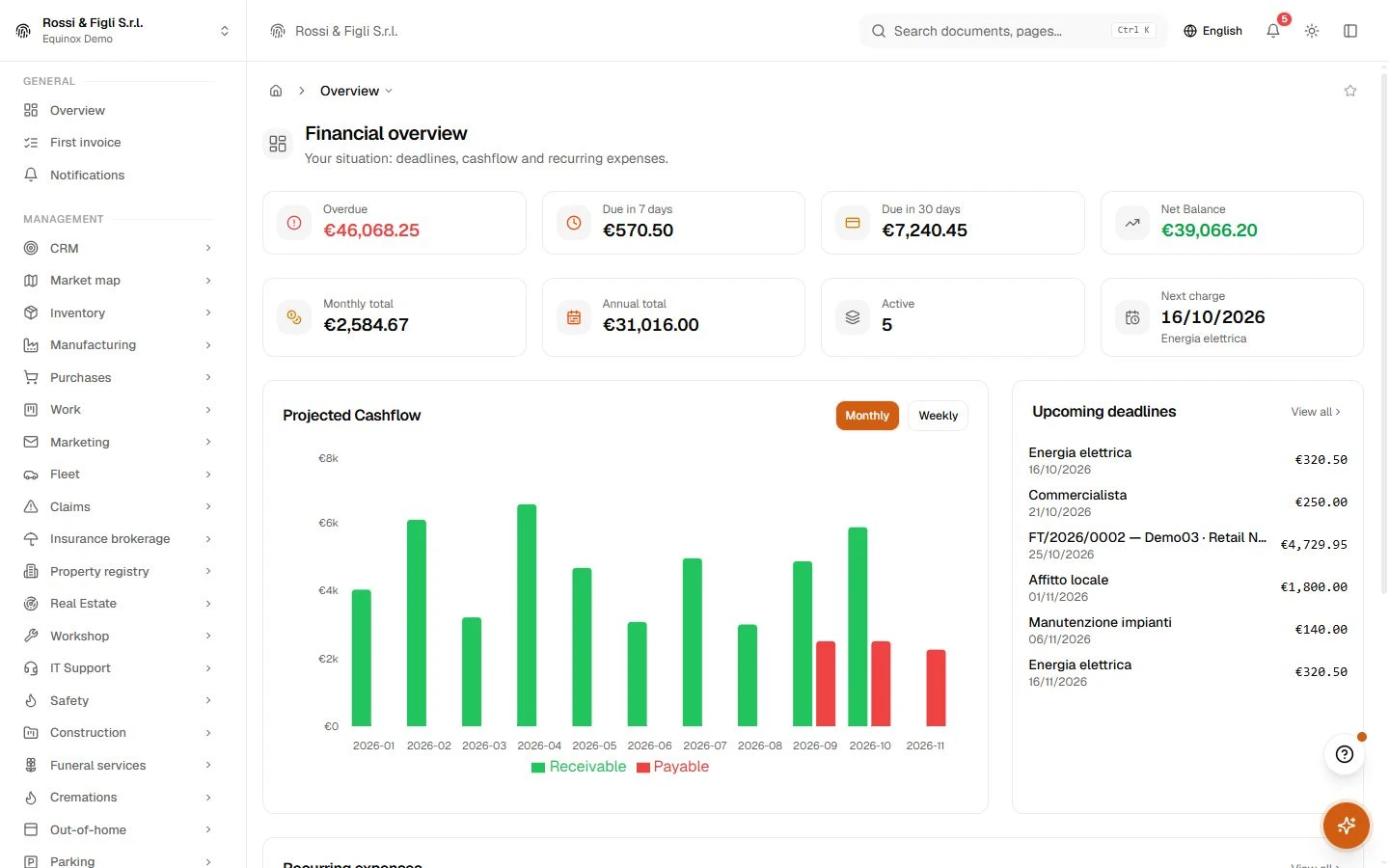Expand the Construction chevron
This screenshot has height=868, width=1389.
click(x=208, y=733)
